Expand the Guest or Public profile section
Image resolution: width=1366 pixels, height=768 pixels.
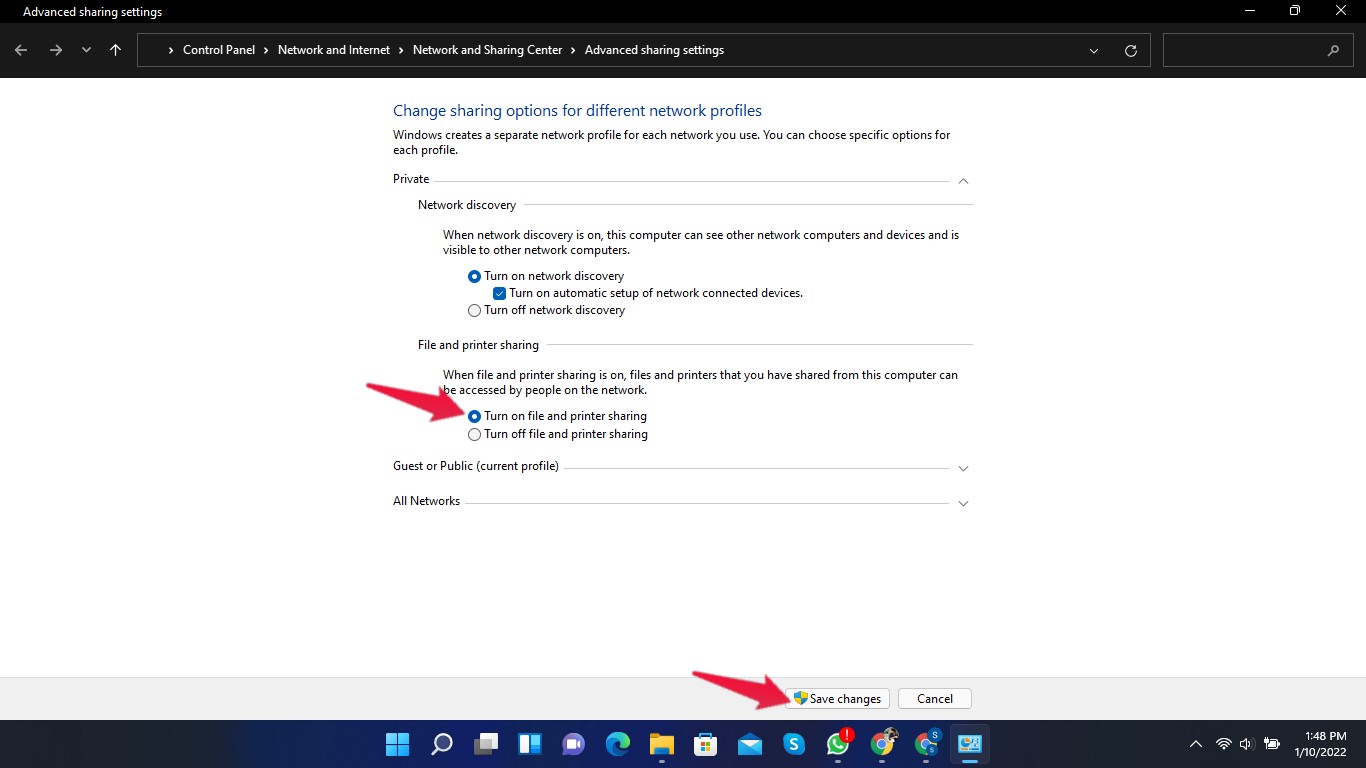963,467
